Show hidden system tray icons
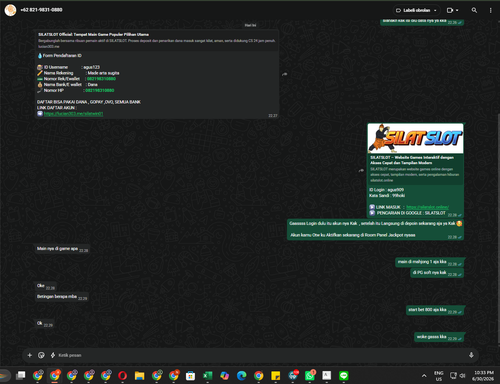500x384 pixels. click(424, 376)
